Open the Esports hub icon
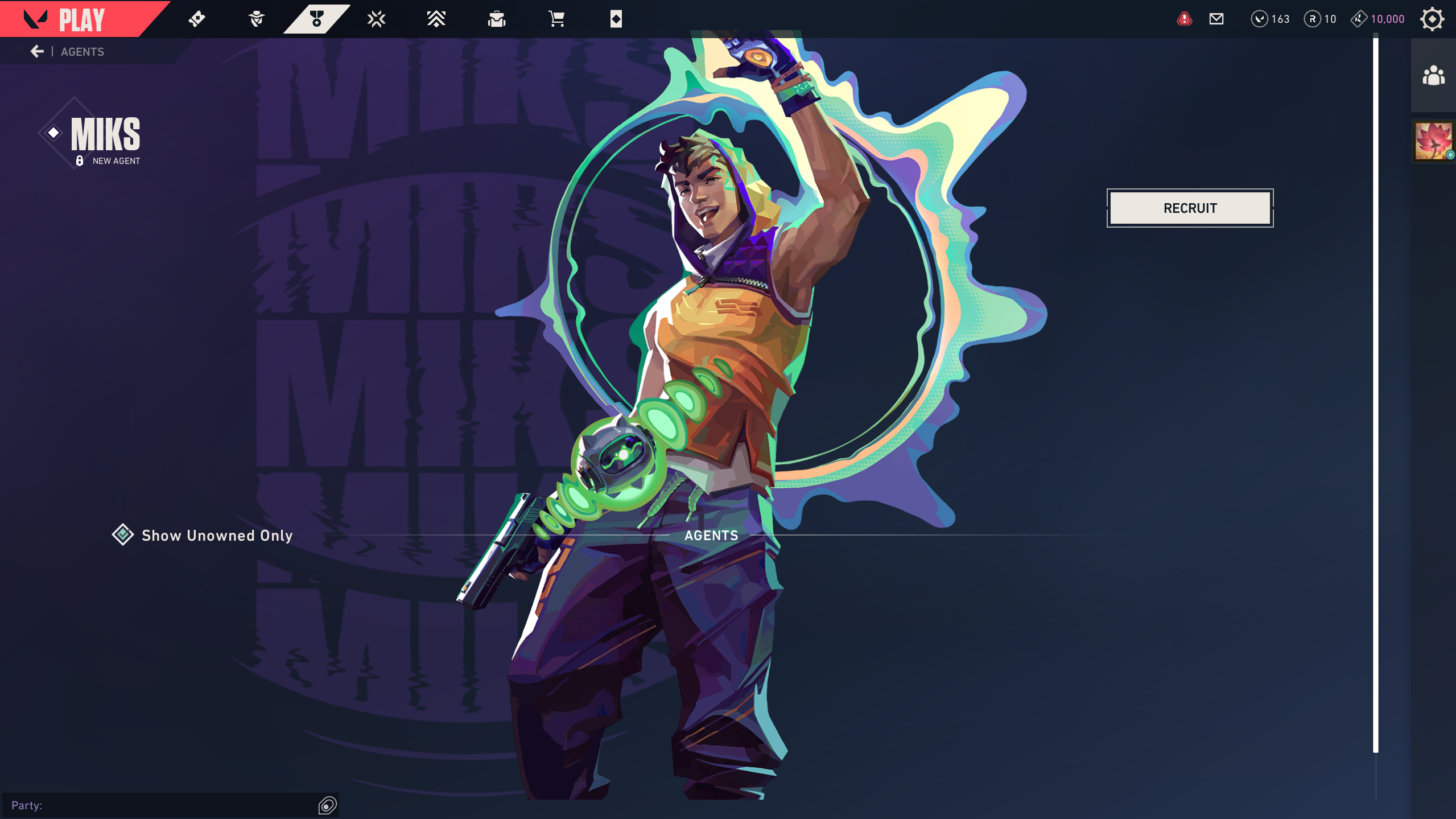This screenshot has width=1456, height=819. click(x=376, y=19)
